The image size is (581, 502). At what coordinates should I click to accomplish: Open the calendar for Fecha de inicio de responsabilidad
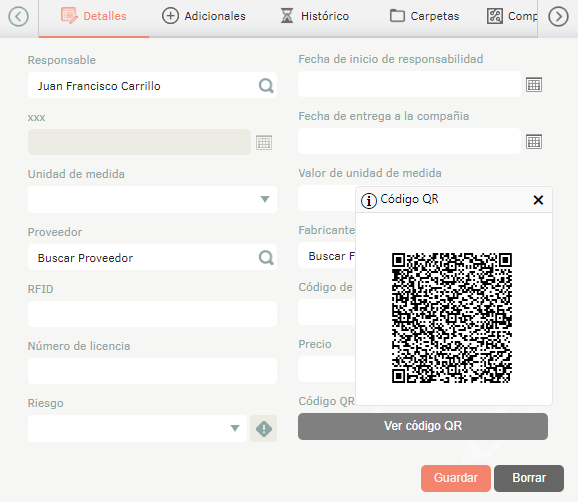pos(534,85)
